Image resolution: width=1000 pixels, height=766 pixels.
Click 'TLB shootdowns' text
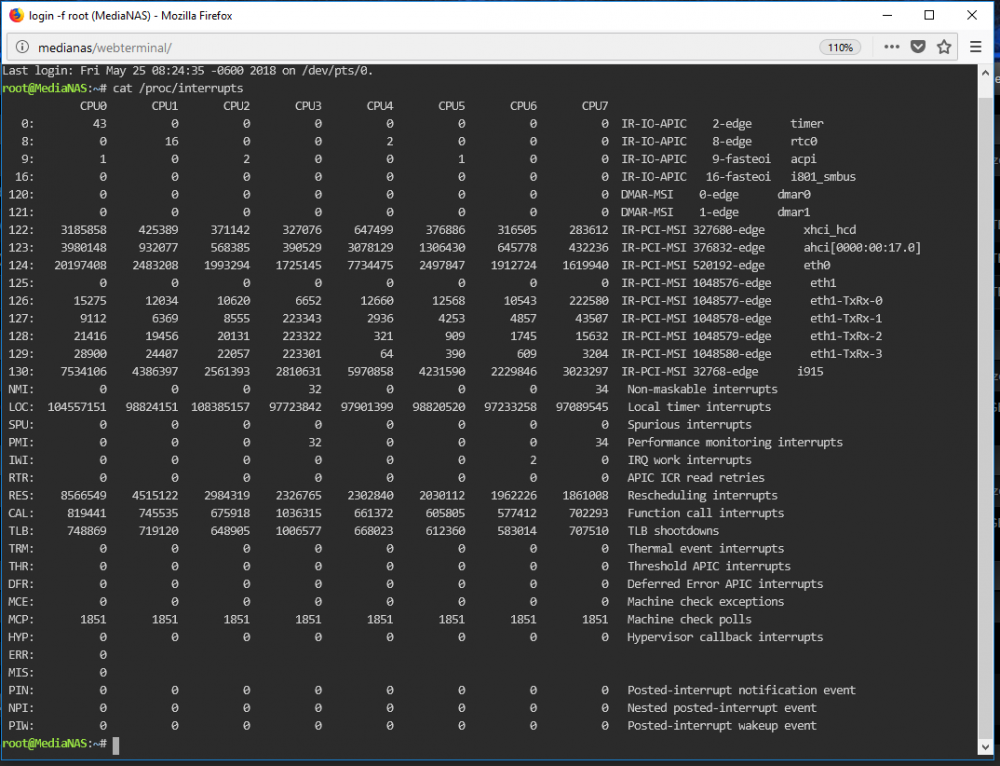[x=673, y=531]
